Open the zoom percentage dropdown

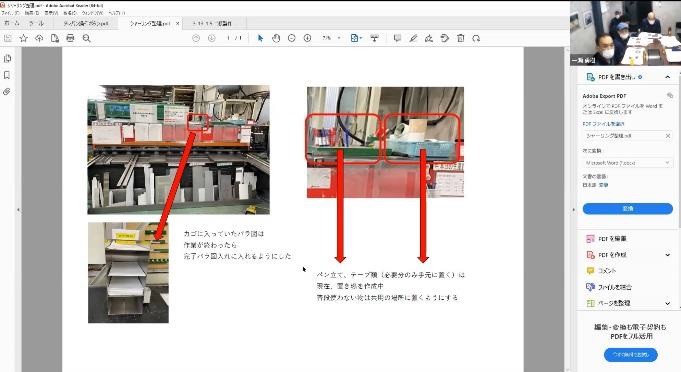coord(332,38)
